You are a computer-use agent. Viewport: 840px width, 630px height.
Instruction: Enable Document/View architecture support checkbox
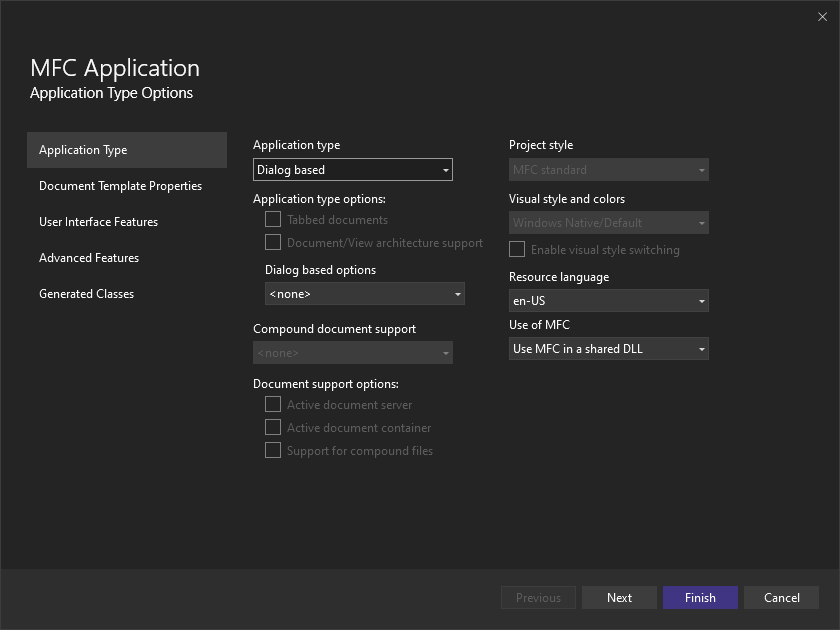coord(273,243)
